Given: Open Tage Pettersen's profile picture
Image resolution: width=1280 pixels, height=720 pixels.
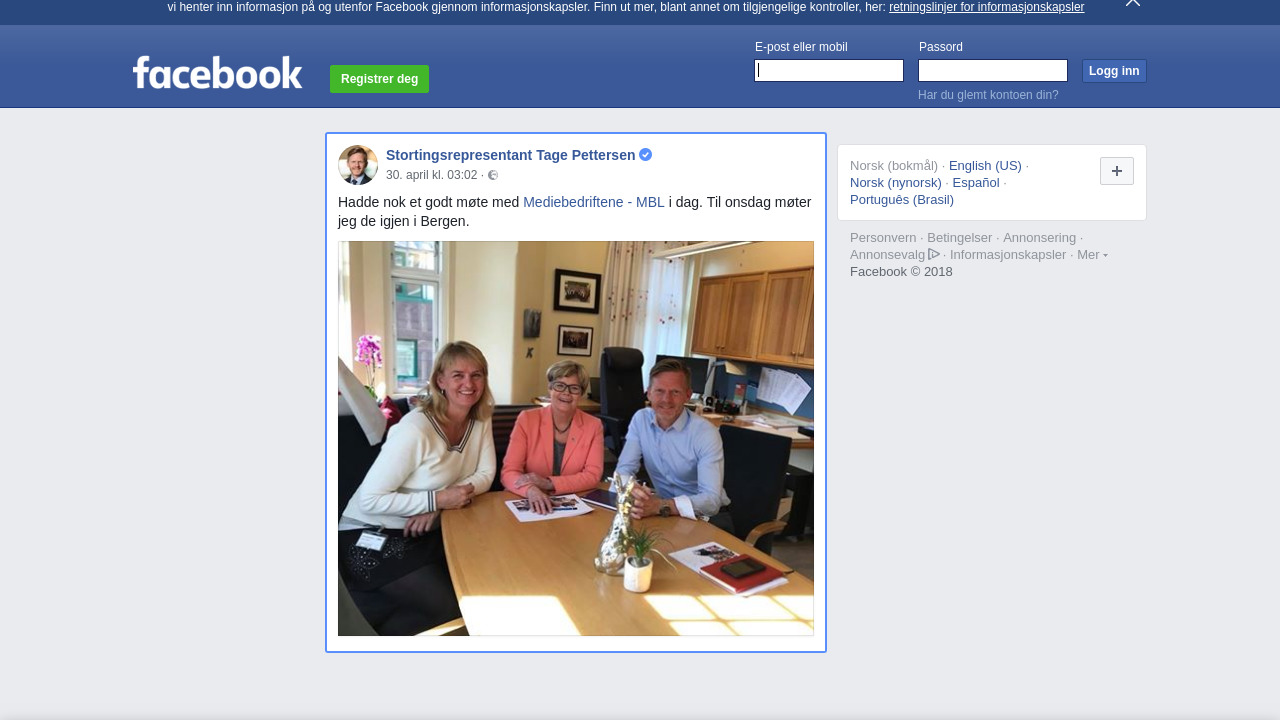Looking at the screenshot, I should coord(358,165).
